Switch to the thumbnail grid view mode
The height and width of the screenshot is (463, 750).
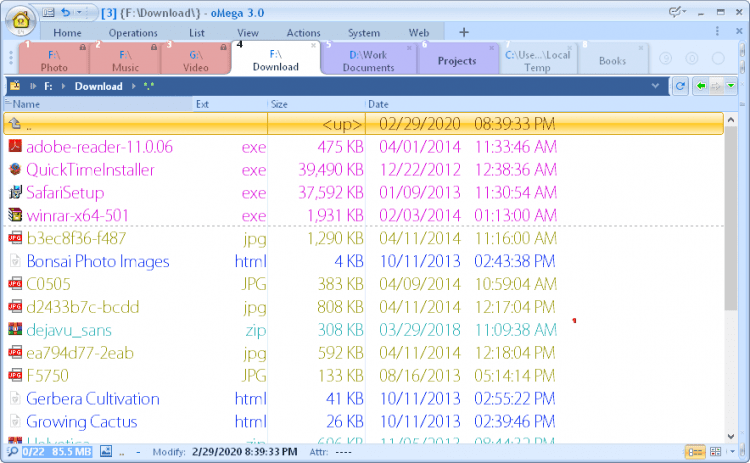716,452
